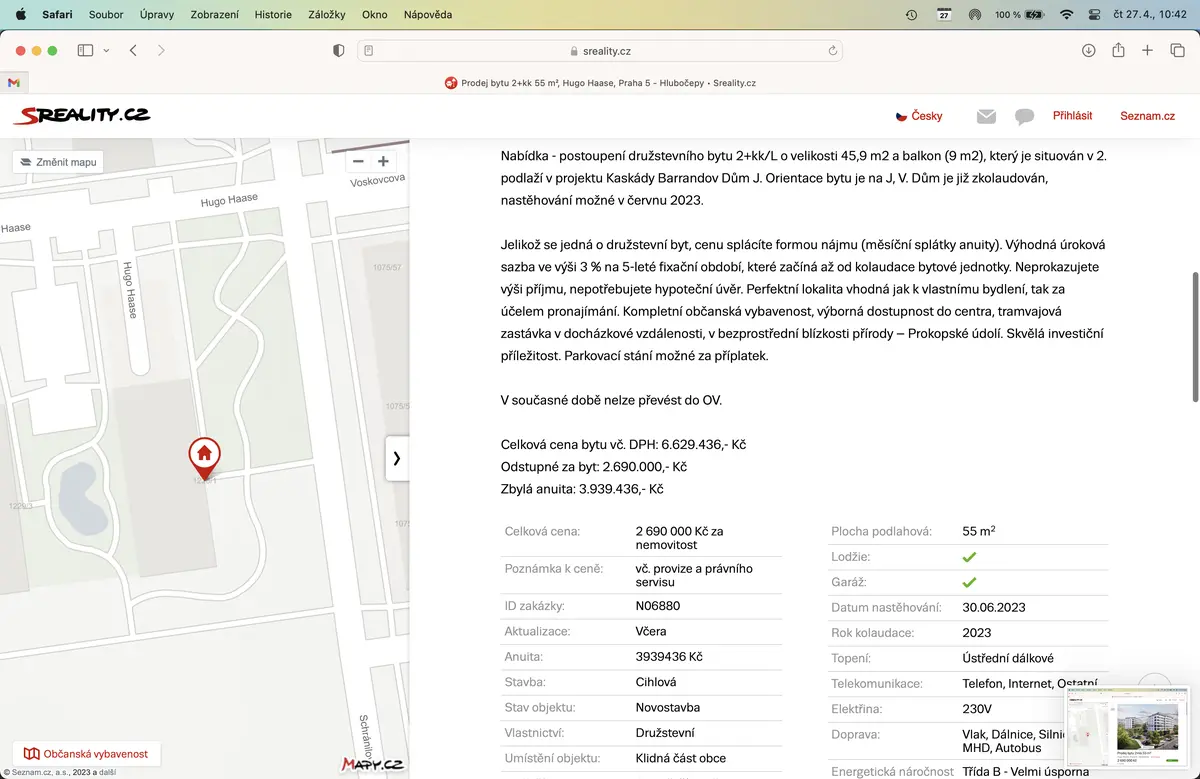Show battery status at 100 %
The image size is (1200, 779).
tap(1019, 15)
